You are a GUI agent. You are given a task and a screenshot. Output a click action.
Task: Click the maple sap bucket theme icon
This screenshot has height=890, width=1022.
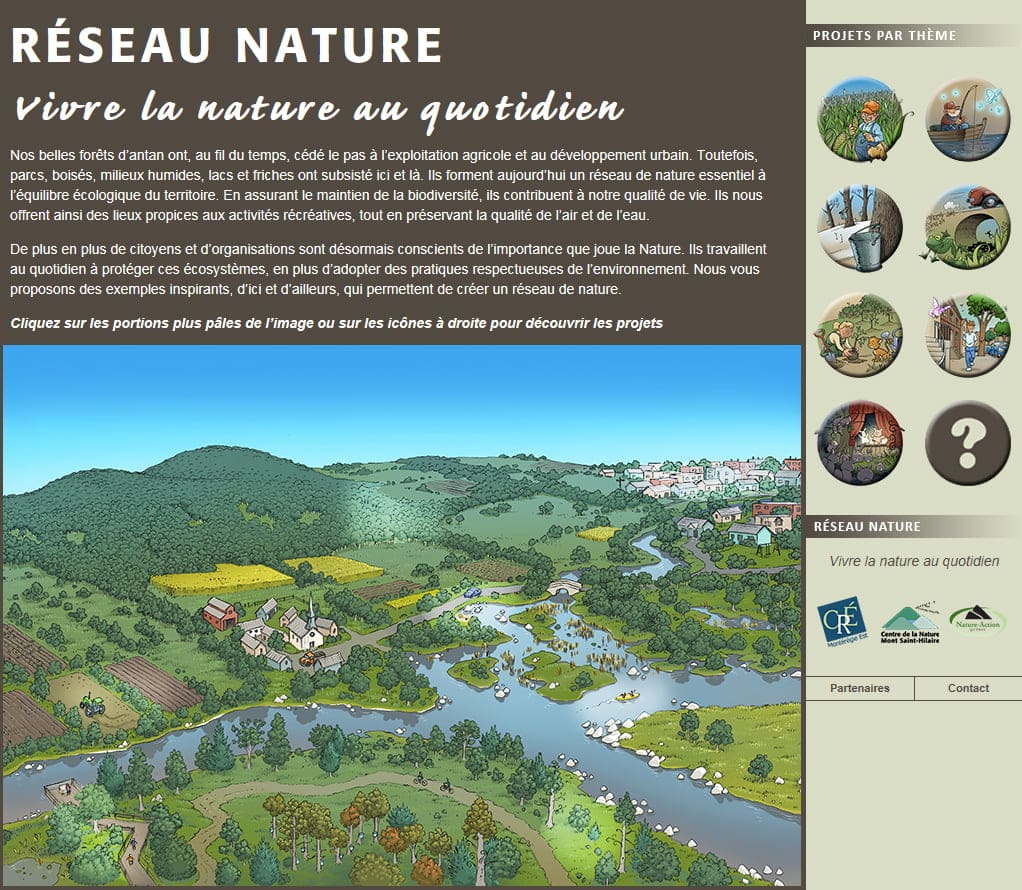[x=860, y=227]
